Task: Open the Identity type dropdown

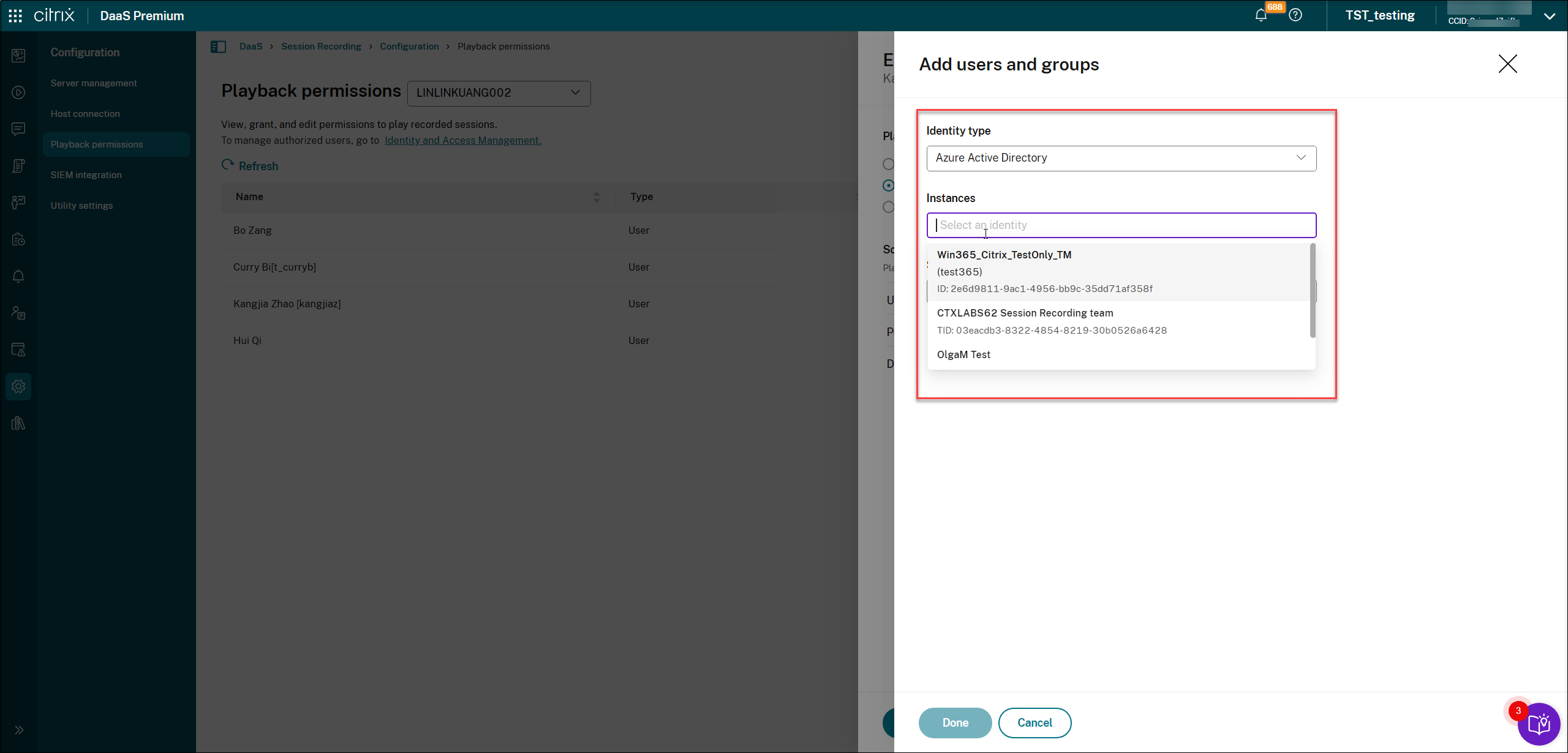Action: (1121, 158)
